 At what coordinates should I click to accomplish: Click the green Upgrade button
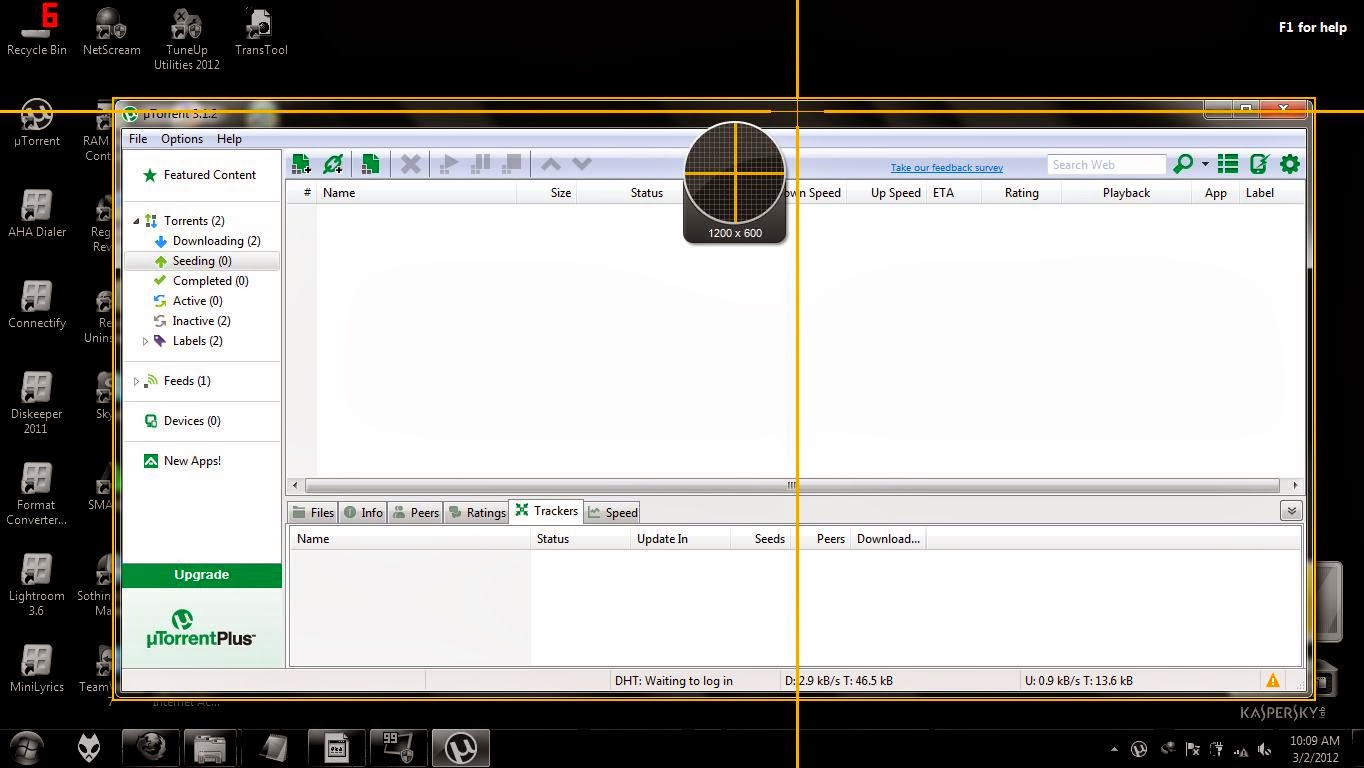(202, 575)
